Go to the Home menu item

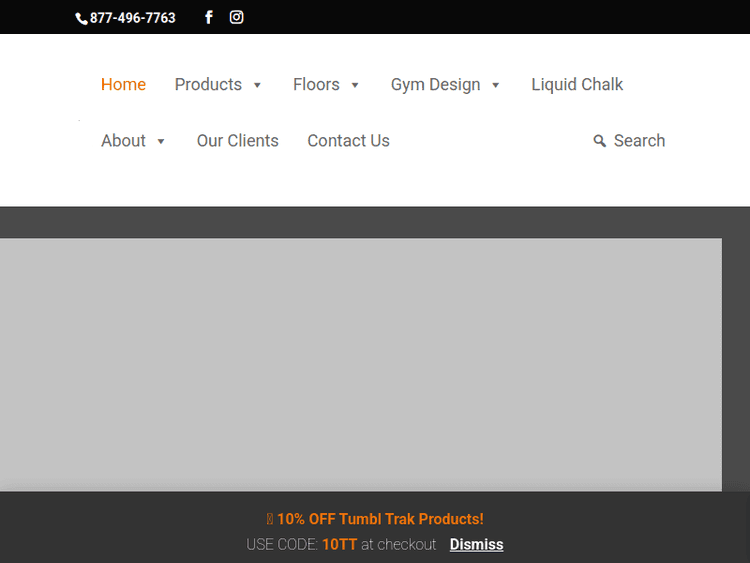123,85
